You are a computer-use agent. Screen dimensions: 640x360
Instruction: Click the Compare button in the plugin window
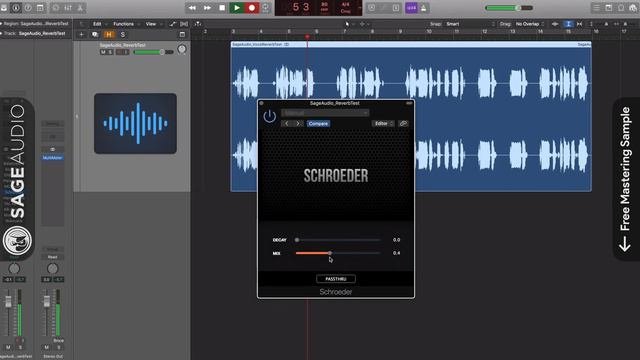click(x=318, y=123)
